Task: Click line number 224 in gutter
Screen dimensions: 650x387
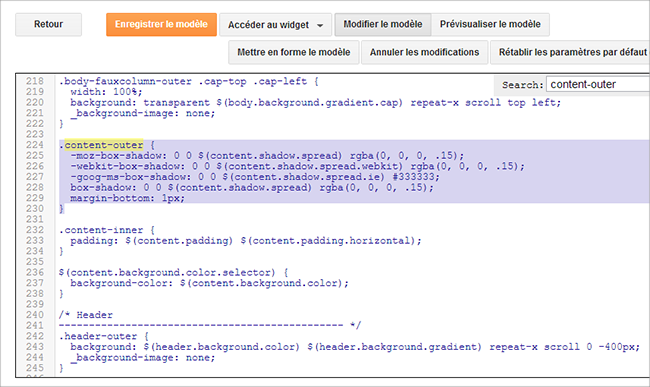Action: (35, 145)
